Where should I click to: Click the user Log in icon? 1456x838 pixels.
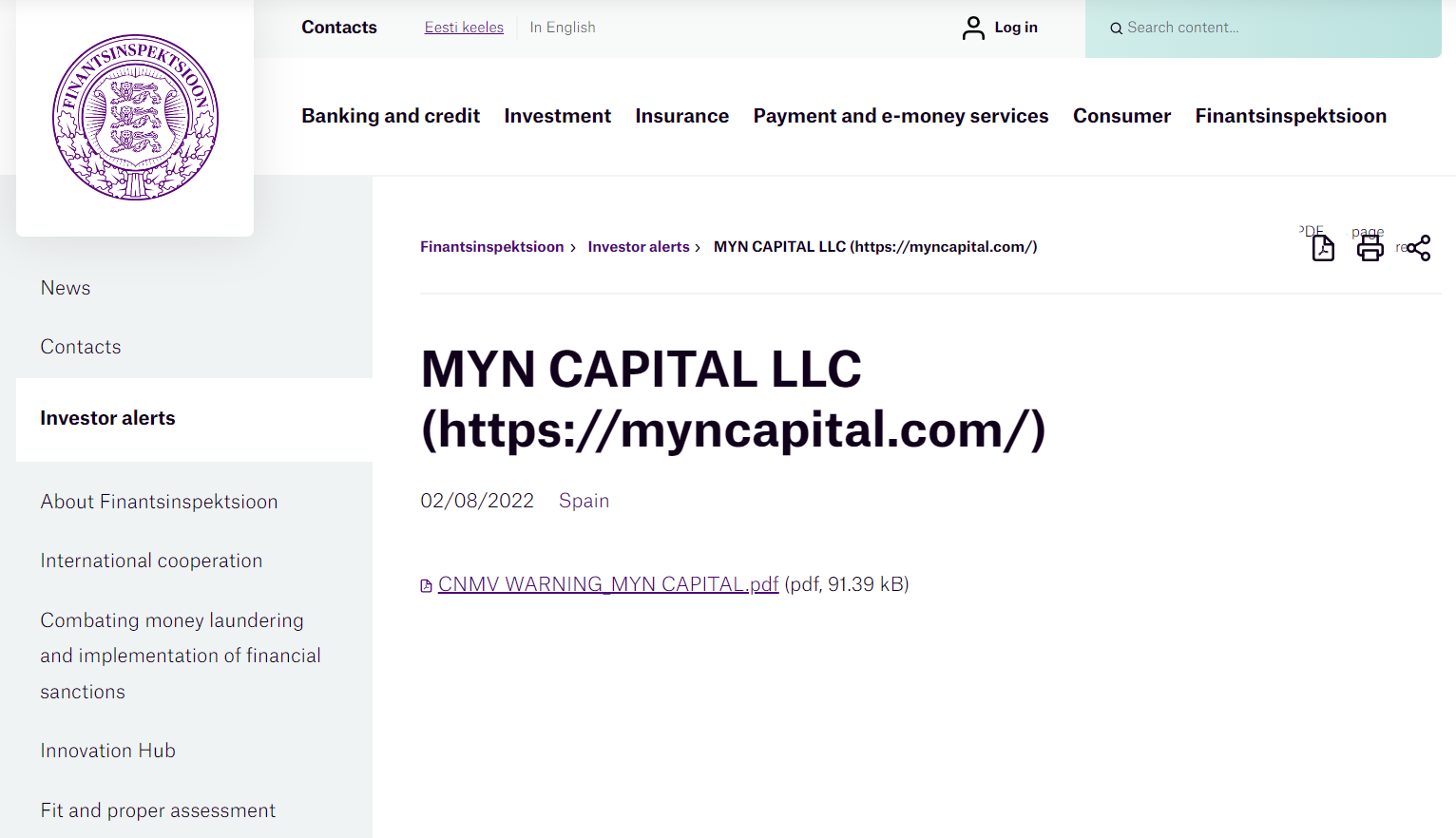tap(973, 28)
